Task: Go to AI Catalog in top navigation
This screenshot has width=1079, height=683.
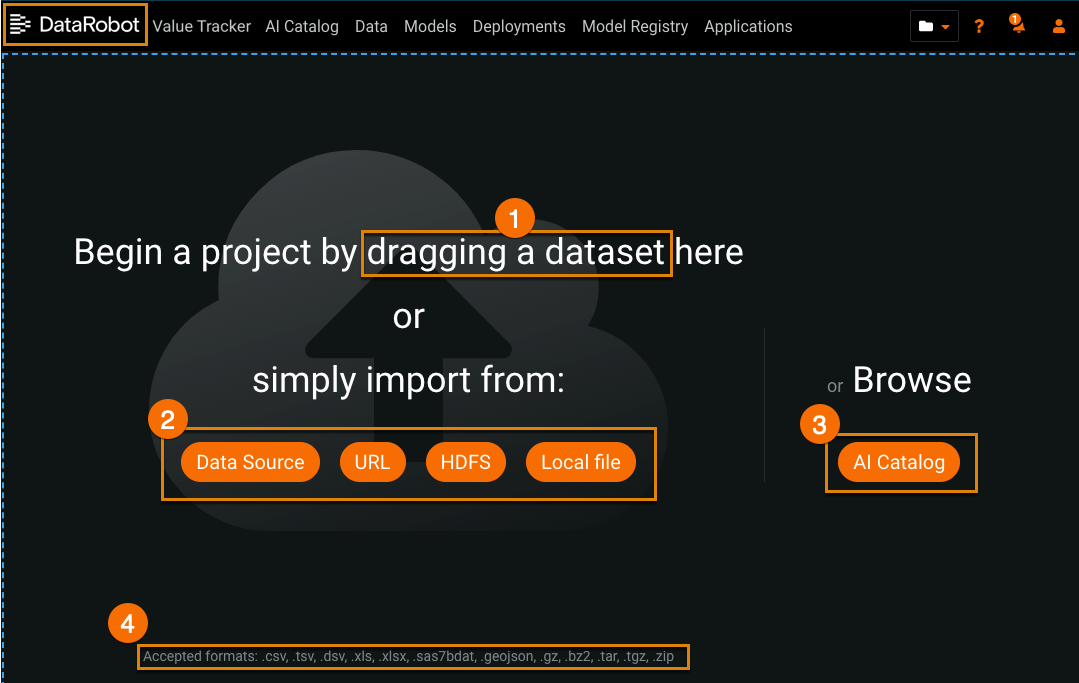Action: tap(302, 27)
